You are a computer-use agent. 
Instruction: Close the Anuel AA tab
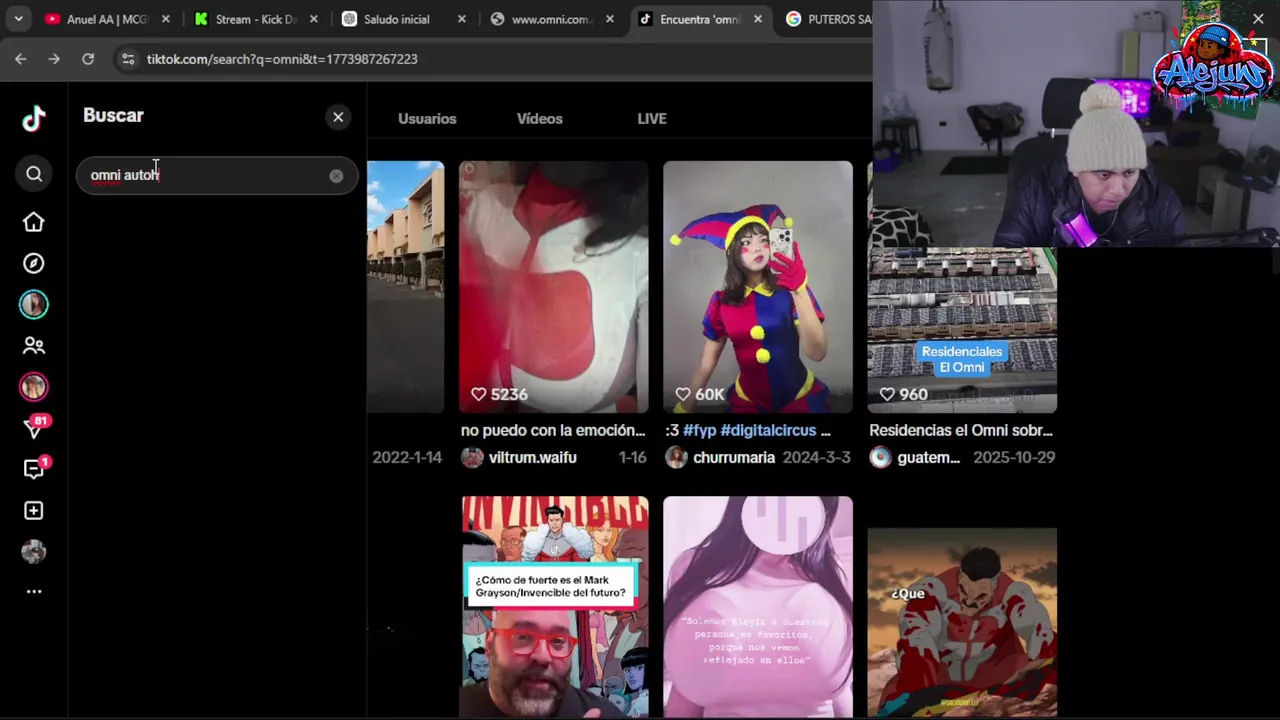click(x=166, y=19)
